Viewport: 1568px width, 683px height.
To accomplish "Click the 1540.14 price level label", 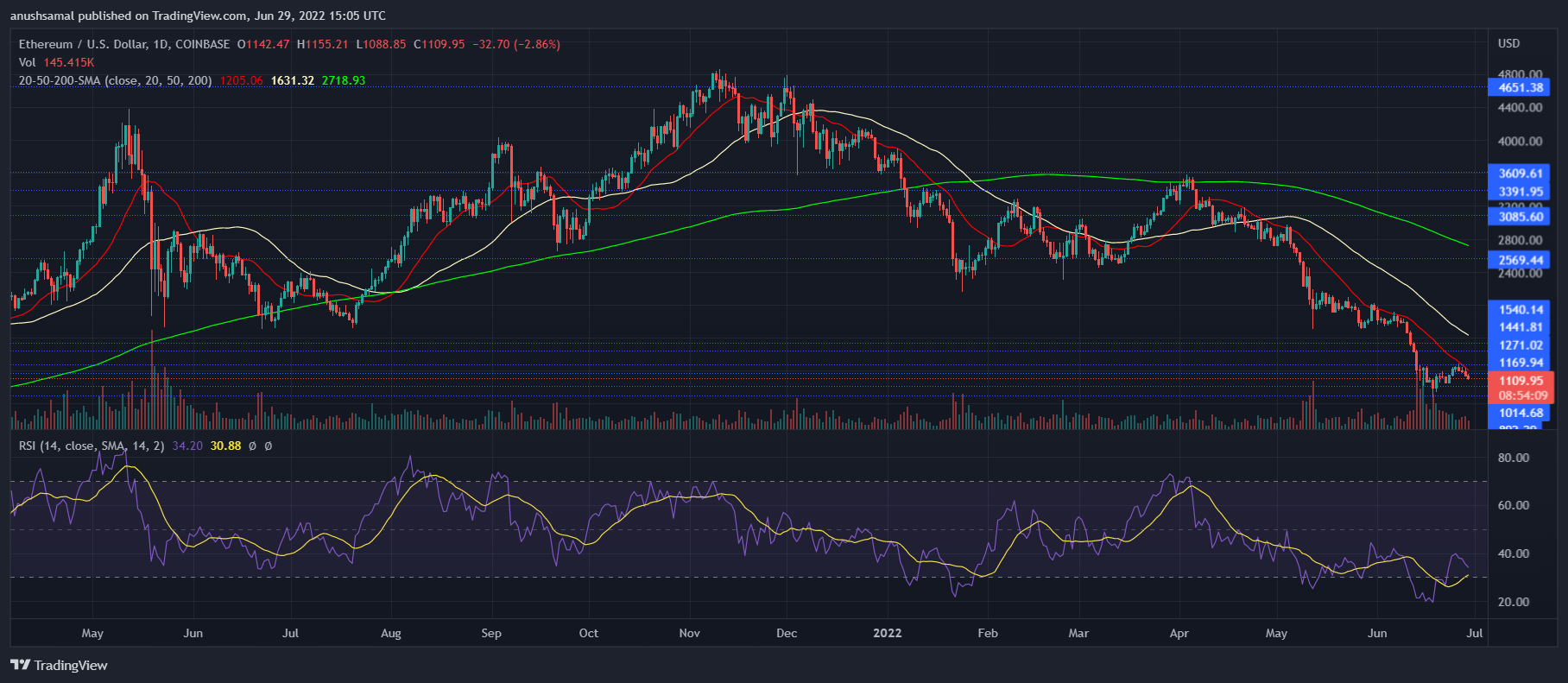I will (1521, 309).
